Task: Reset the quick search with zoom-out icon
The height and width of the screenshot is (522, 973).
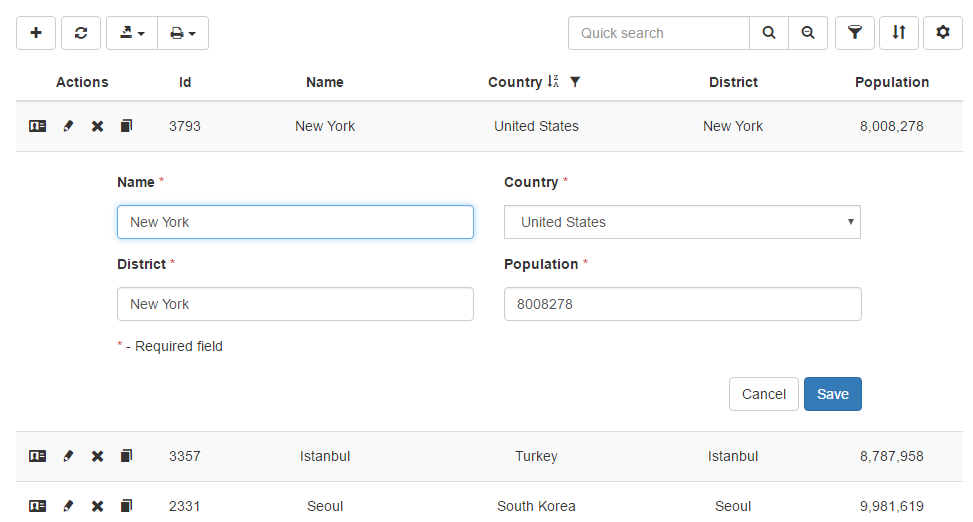Action: point(807,33)
